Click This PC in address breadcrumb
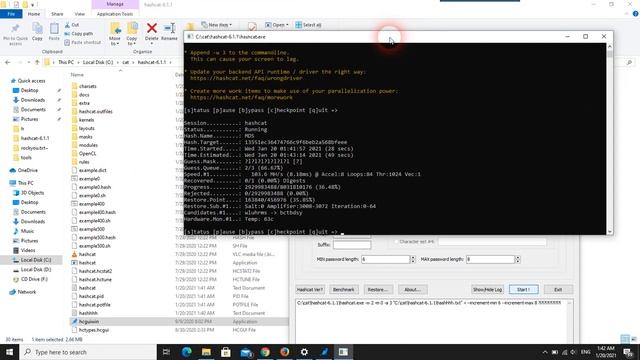The width and height of the screenshot is (640, 360). 66,62
